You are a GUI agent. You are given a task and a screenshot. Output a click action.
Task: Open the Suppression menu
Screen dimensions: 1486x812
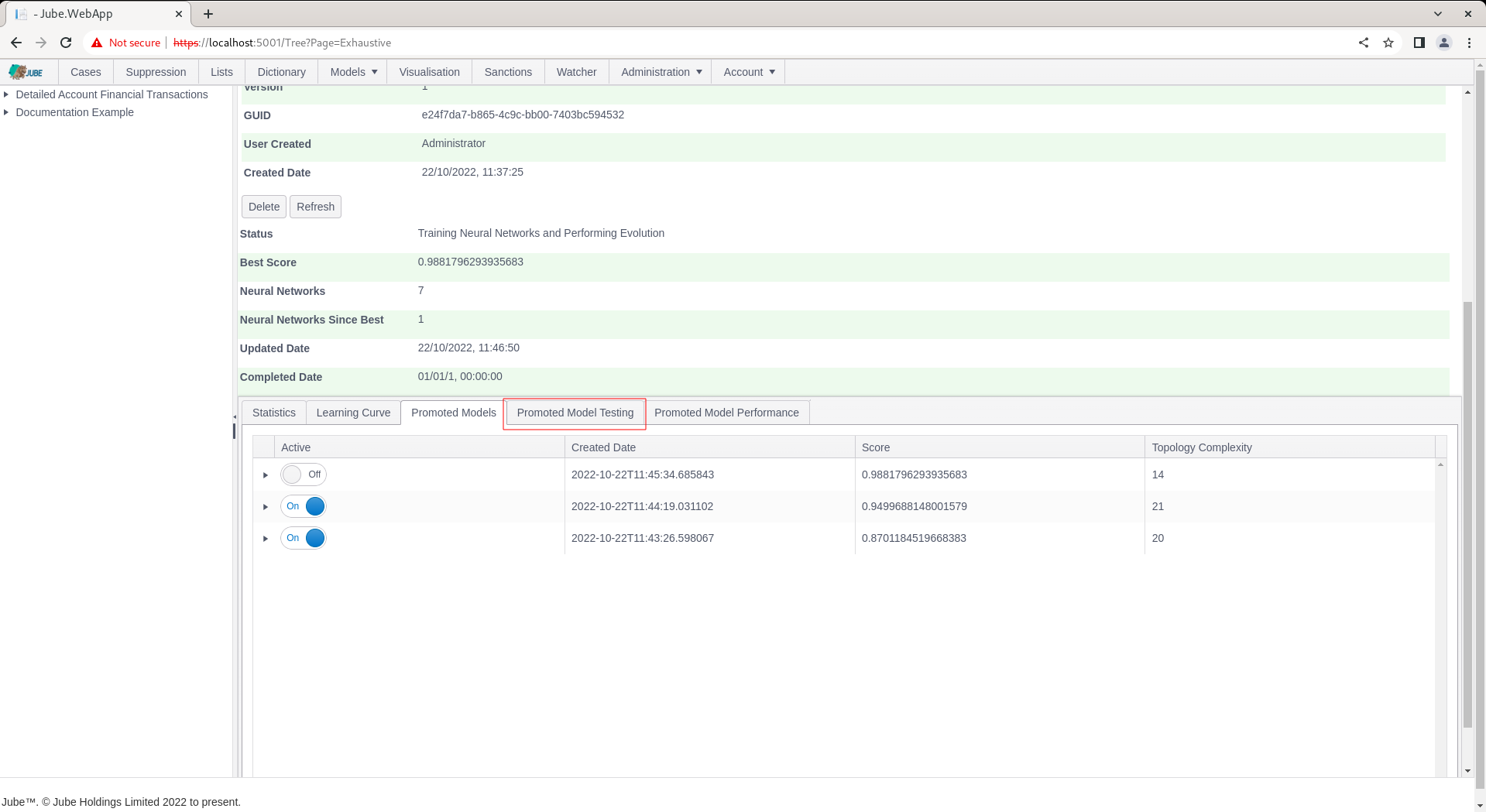pos(156,72)
